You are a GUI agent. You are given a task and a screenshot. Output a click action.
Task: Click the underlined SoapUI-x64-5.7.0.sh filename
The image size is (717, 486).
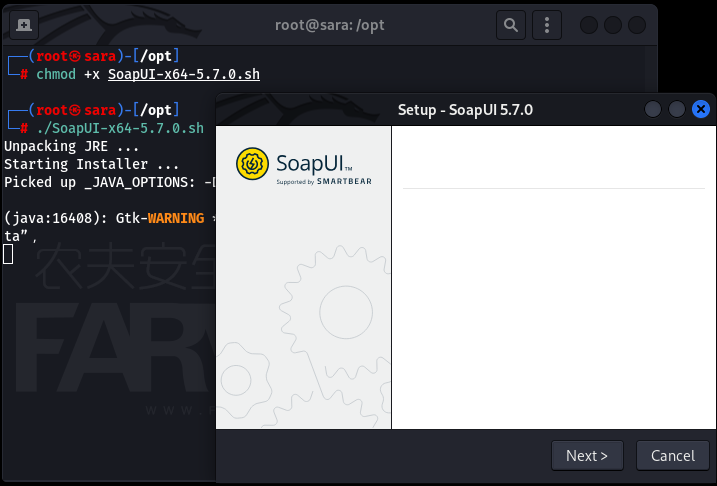click(x=184, y=74)
